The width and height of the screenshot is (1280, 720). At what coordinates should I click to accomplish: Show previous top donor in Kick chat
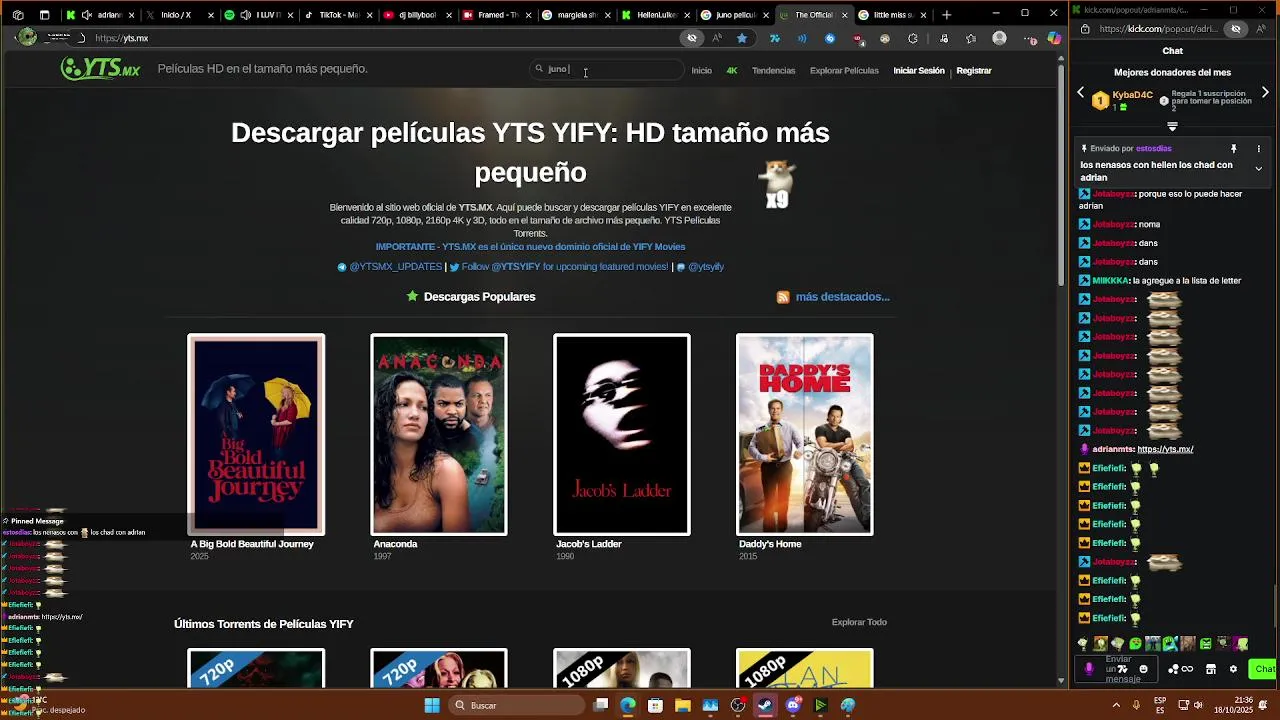point(1080,93)
